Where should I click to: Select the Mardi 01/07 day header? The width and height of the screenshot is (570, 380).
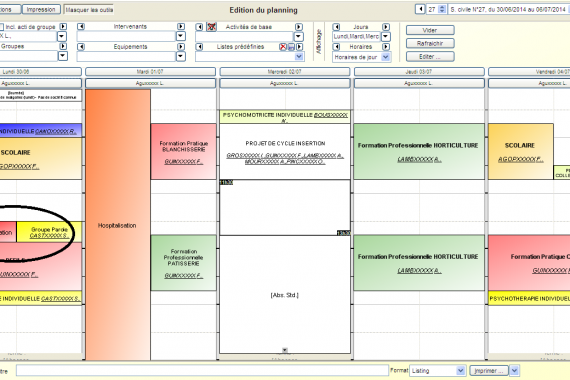click(x=150, y=72)
